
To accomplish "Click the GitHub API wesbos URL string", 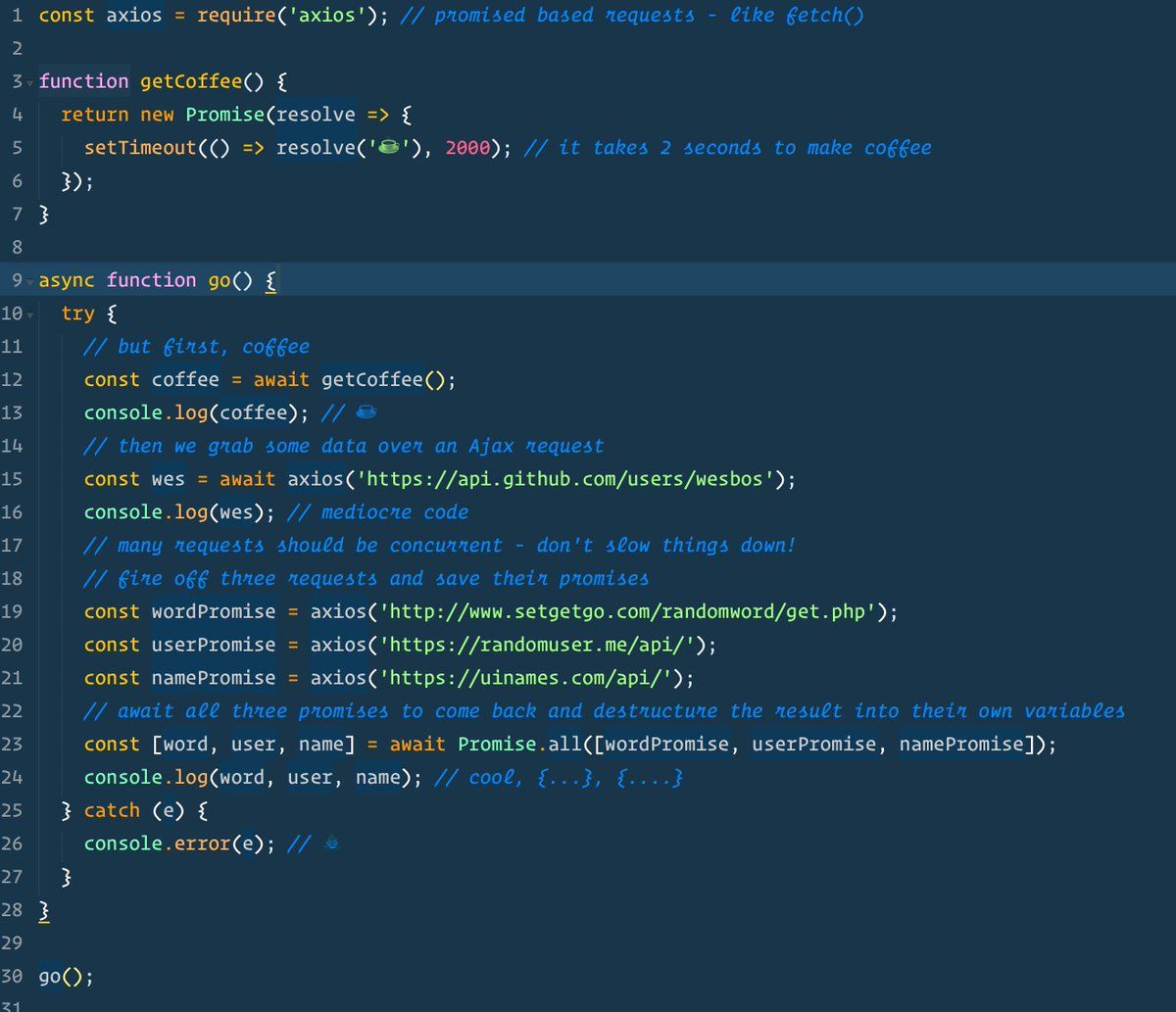I will [x=556, y=479].
